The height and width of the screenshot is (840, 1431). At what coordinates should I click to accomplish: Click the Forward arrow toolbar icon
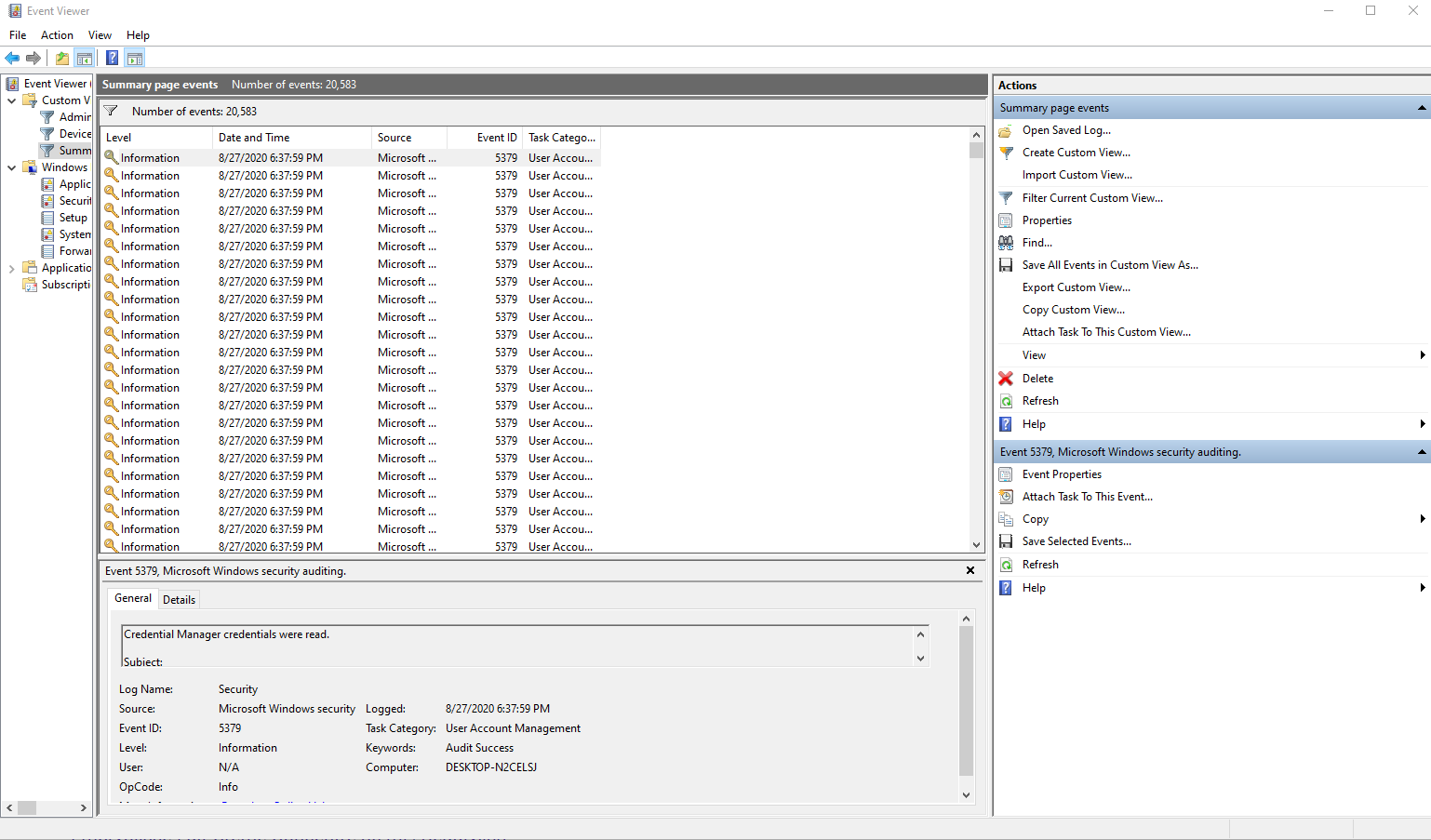[33, 58]
